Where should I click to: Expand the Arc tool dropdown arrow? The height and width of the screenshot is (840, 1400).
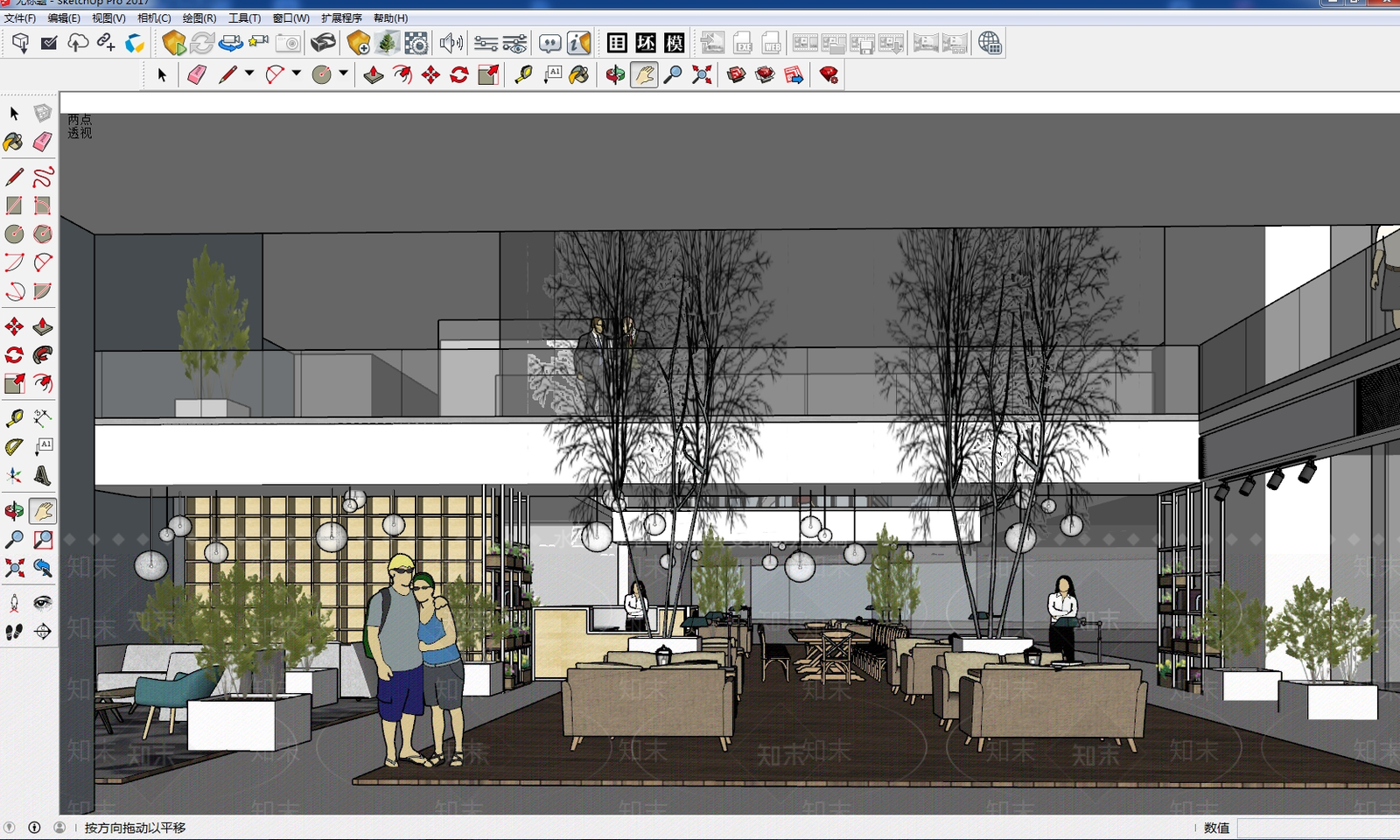(297, 73)
